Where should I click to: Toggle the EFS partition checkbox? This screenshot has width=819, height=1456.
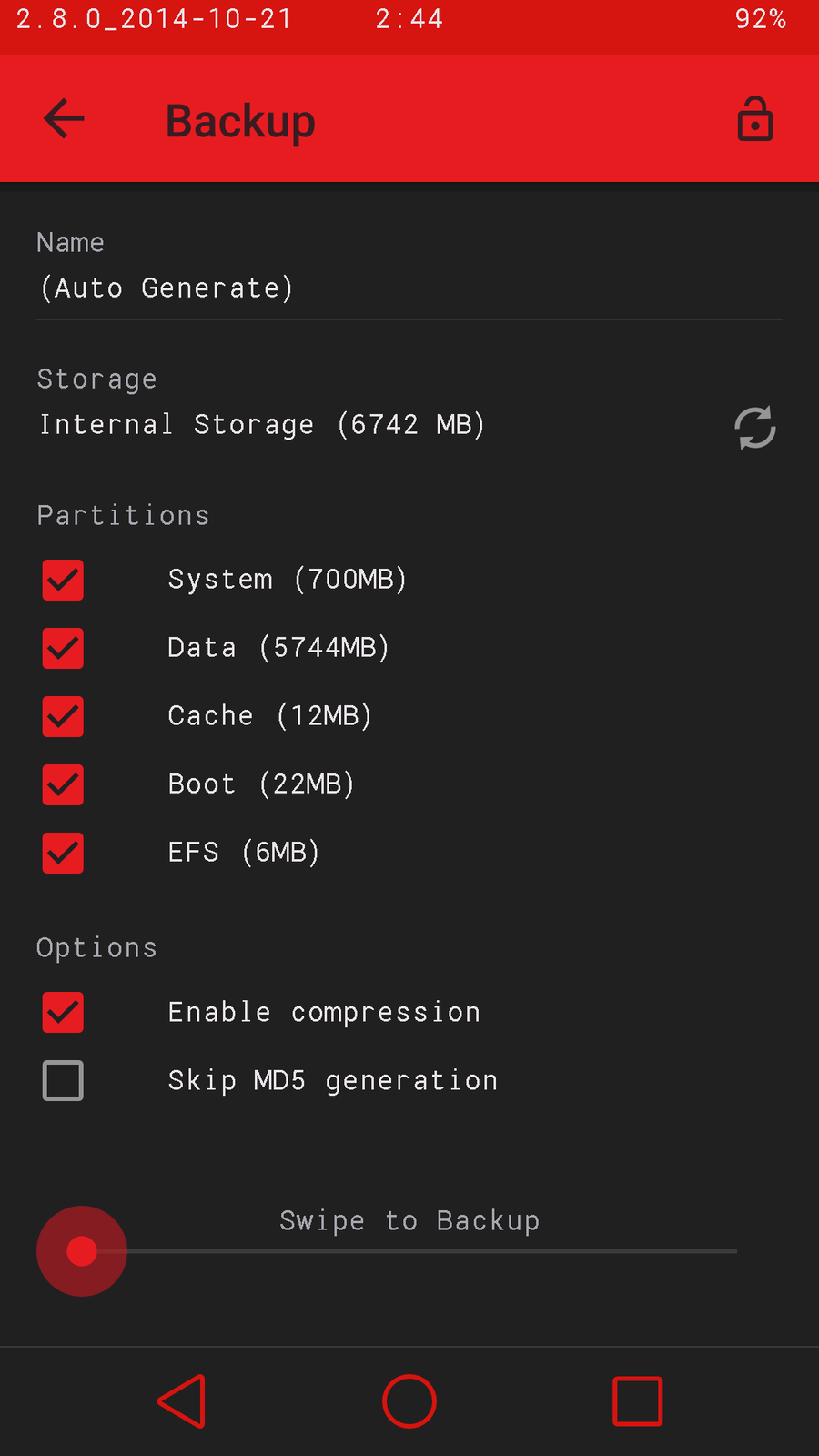63,854
